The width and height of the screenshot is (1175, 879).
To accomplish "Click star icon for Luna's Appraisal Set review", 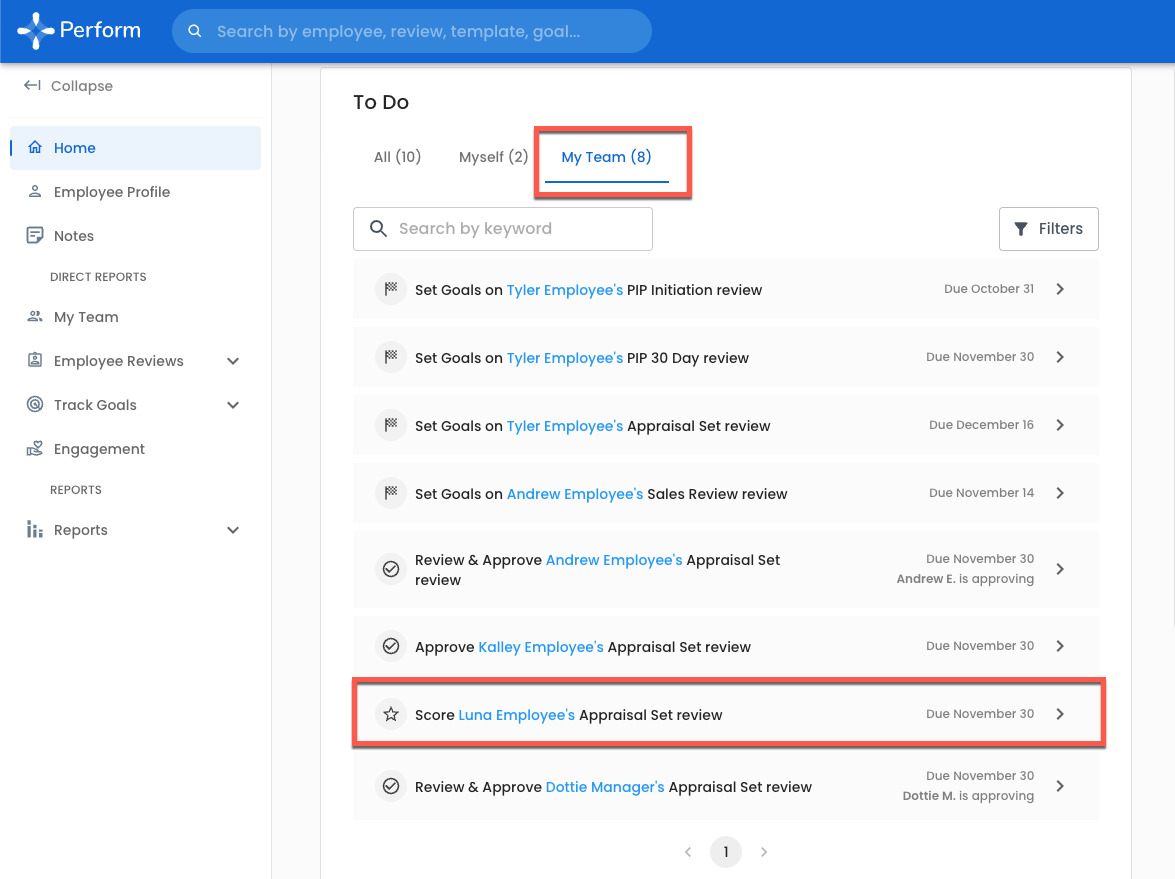I will [x=391, y=714].
